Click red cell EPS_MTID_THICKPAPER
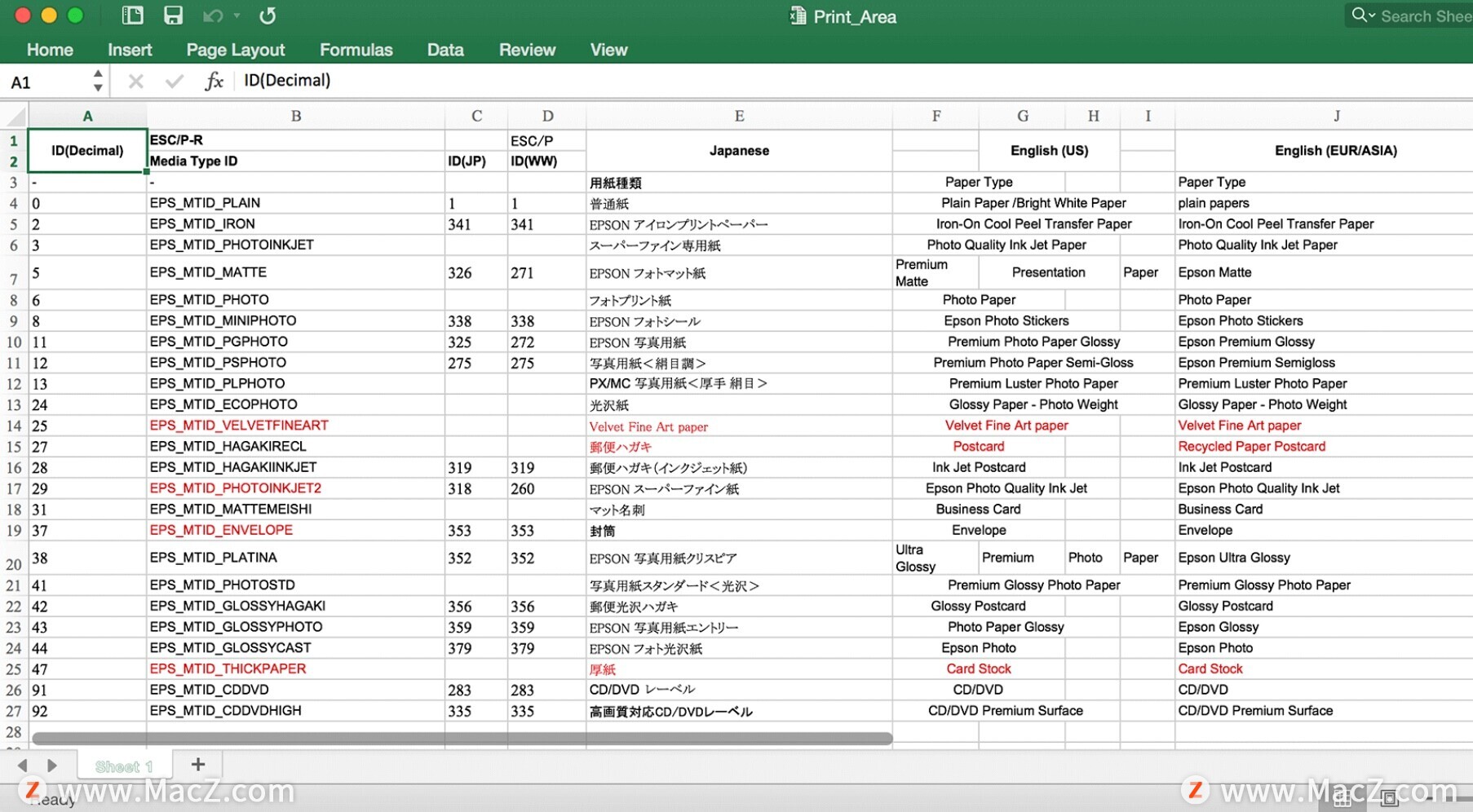 296,669
